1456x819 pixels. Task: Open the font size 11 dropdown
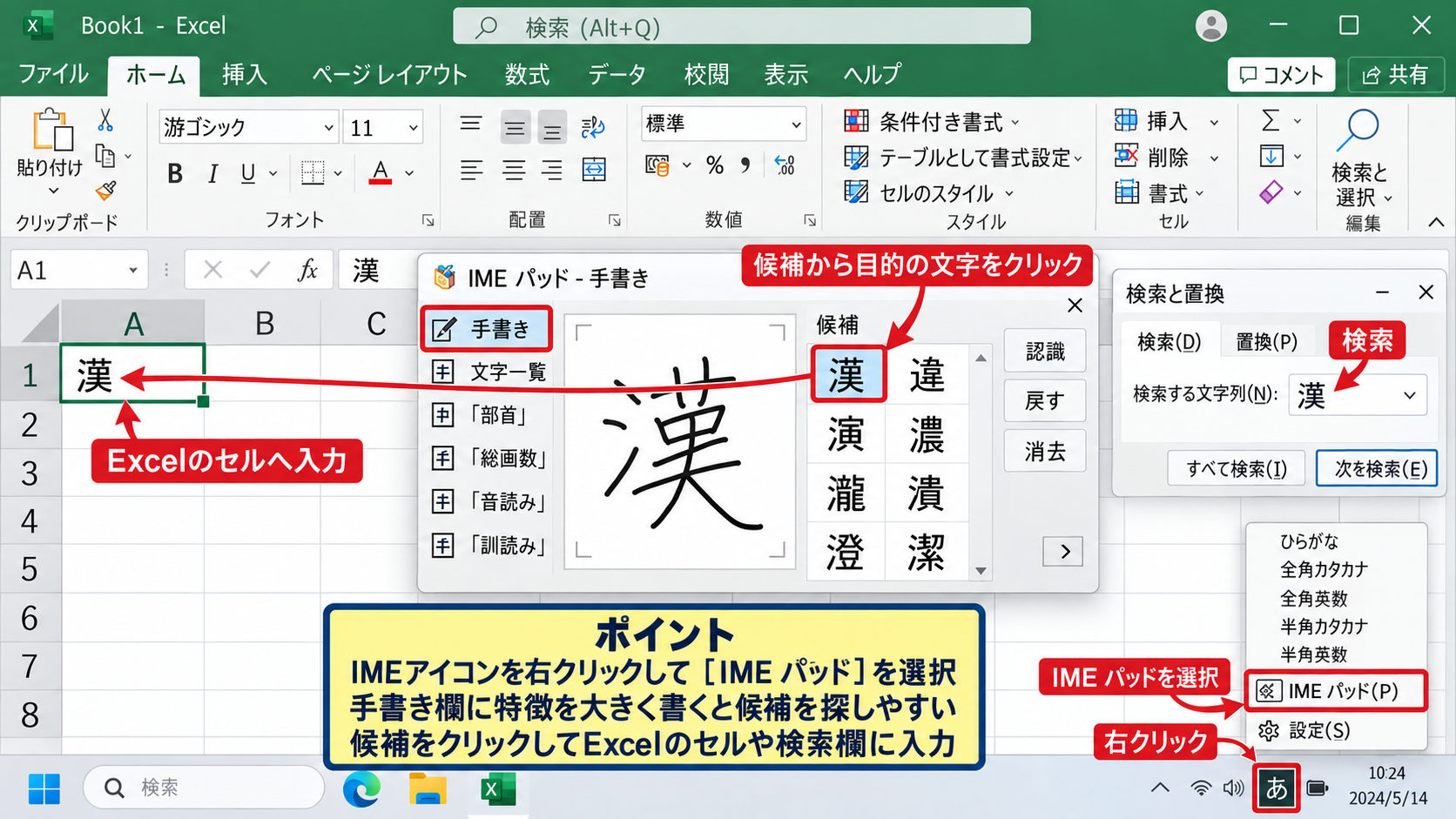coord(414,128)
